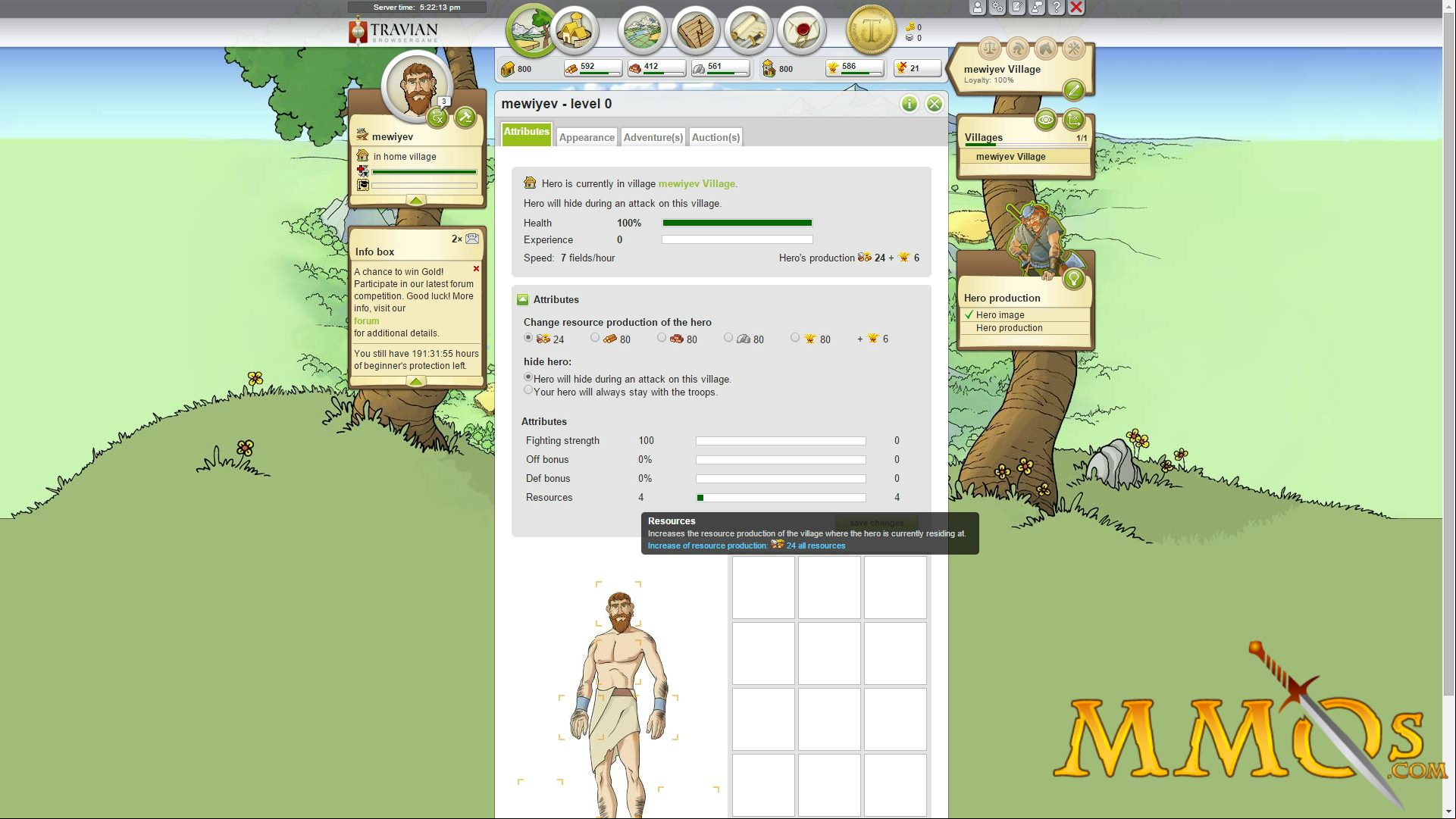The image size is (1456, 819).
Task: Click the granary capacity 800 icon
Action: point(769,69)
